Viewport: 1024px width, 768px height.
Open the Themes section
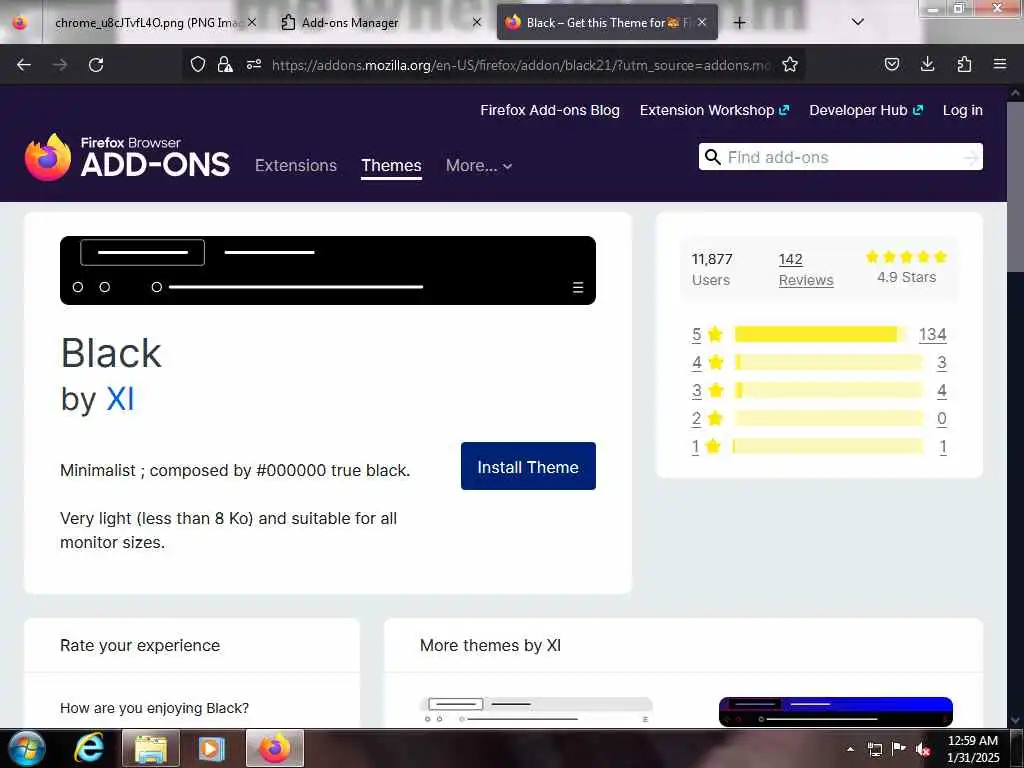pos(391,166)
